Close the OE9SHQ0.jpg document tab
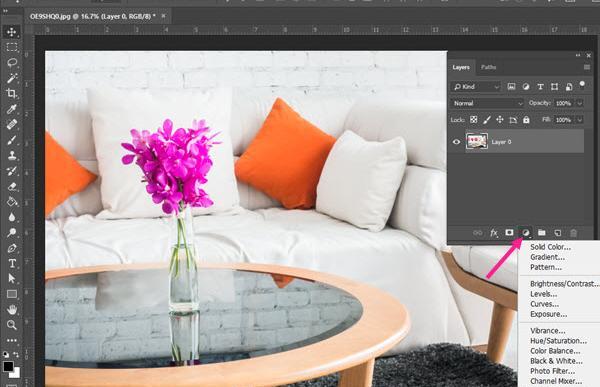Image resolution: width=600 pixels, height=387 pixels. pos(164,16)
